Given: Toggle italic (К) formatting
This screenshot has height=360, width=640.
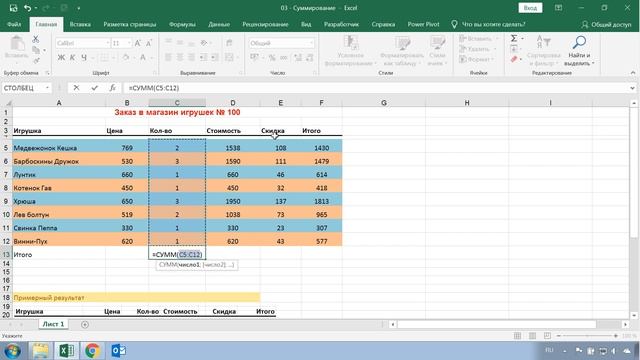Looking at the screenshot, I should coord(72,58).
